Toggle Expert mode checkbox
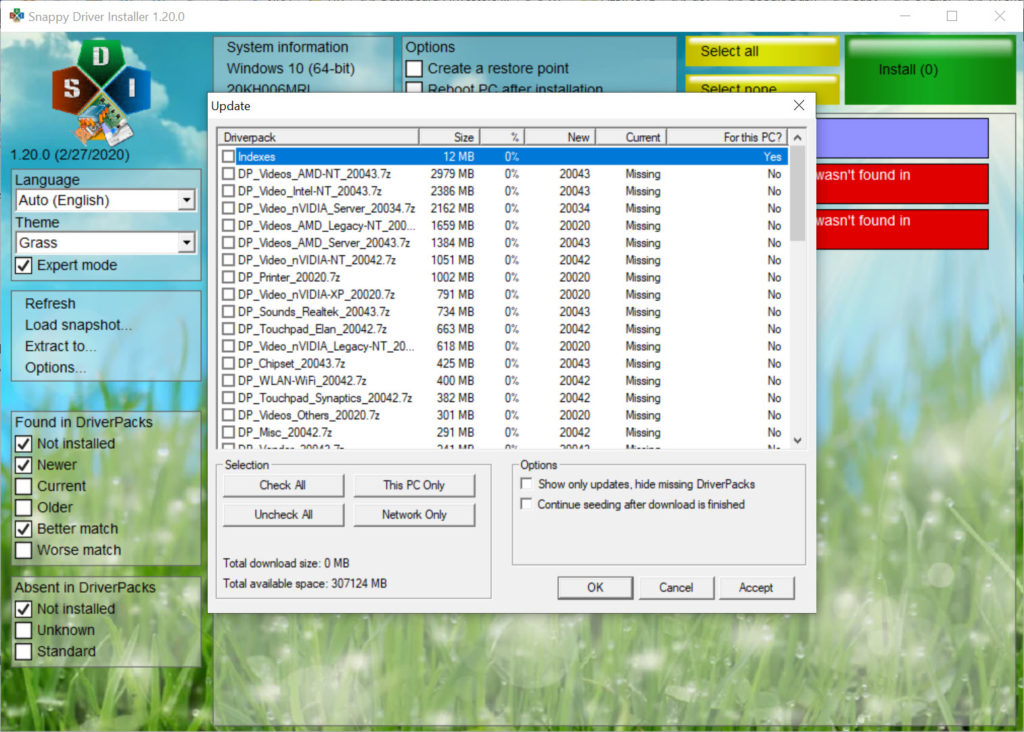The height and width of the screenshot is (732, 1024). 24,266
